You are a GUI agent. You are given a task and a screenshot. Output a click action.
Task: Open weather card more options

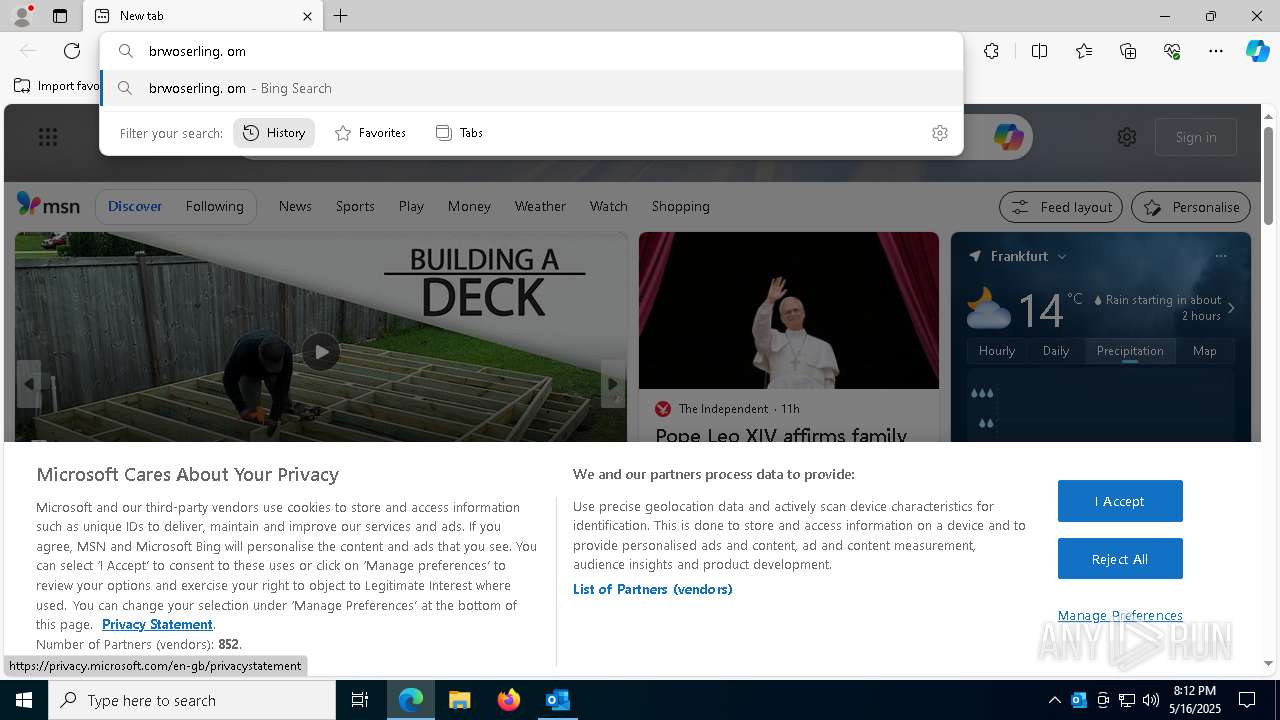[x=1221, y=256]
